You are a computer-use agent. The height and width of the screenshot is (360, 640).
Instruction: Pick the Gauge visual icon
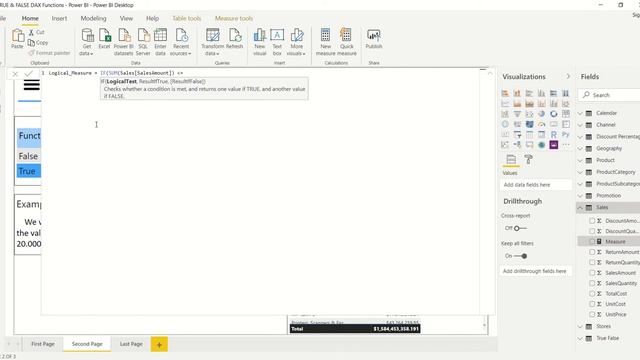pyautogui.click(x=541, y=124)
